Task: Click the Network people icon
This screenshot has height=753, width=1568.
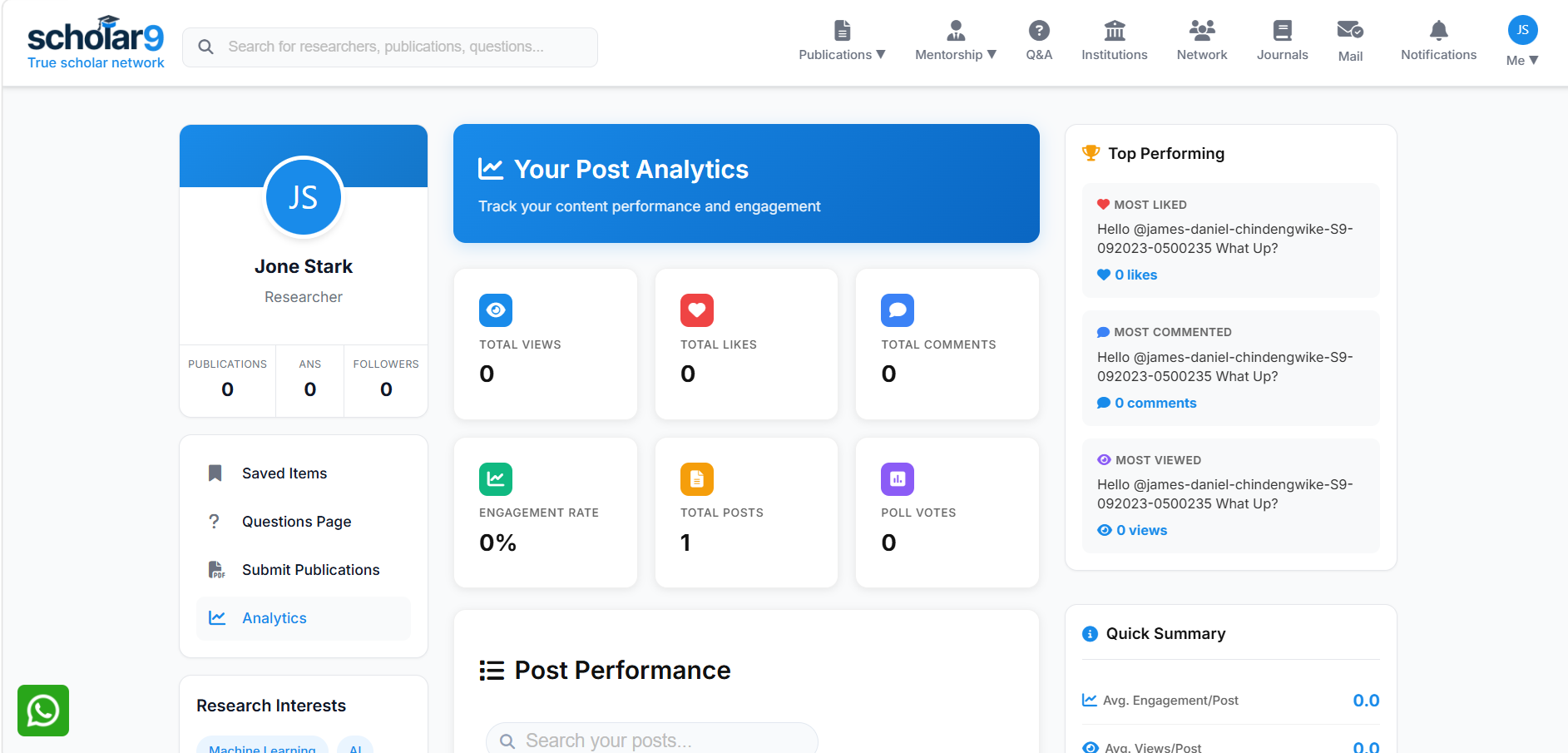Action: point(1202,31)
